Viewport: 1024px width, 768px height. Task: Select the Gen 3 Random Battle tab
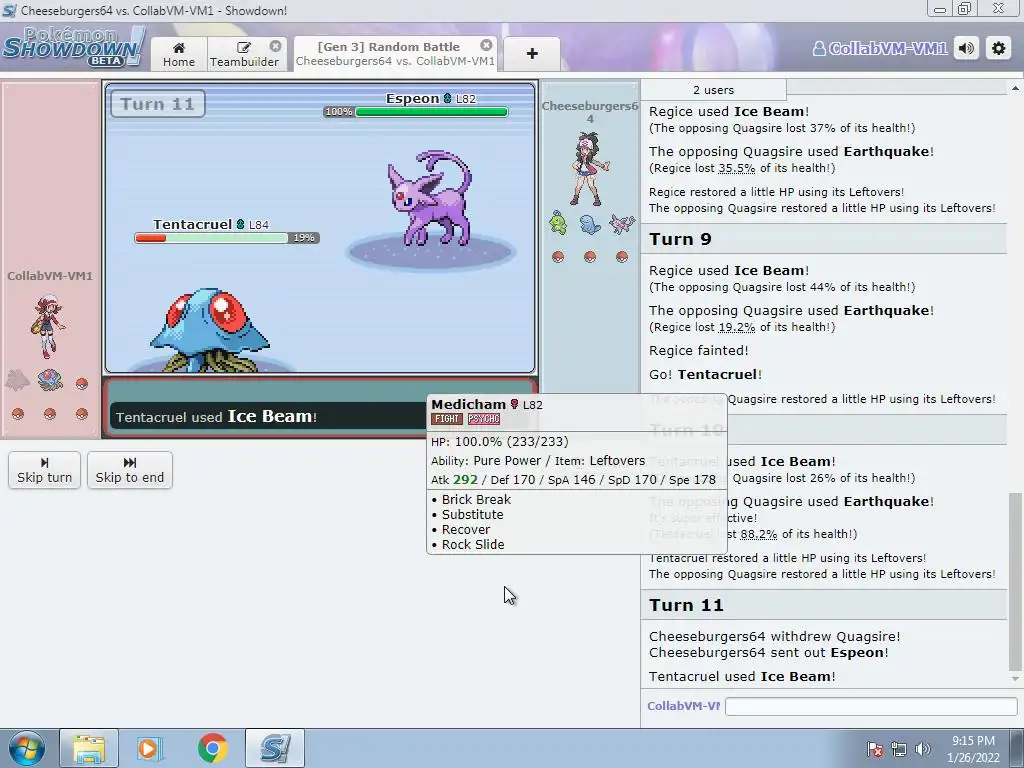(x=394, y=54)
